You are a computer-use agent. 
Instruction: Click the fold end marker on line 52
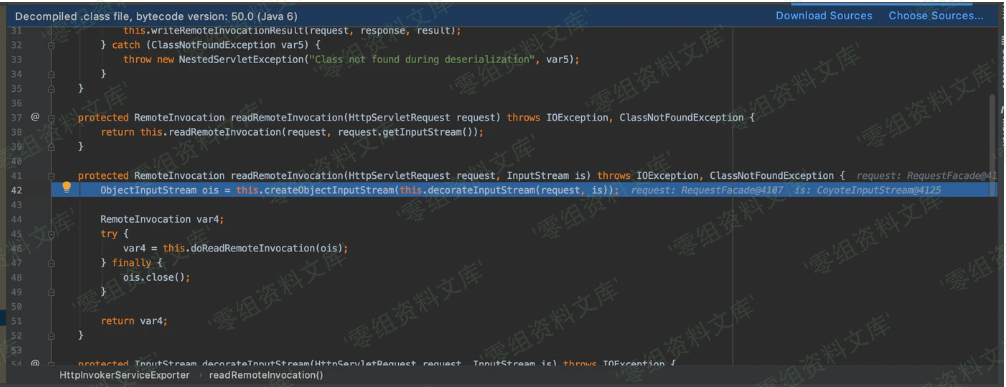51,336
